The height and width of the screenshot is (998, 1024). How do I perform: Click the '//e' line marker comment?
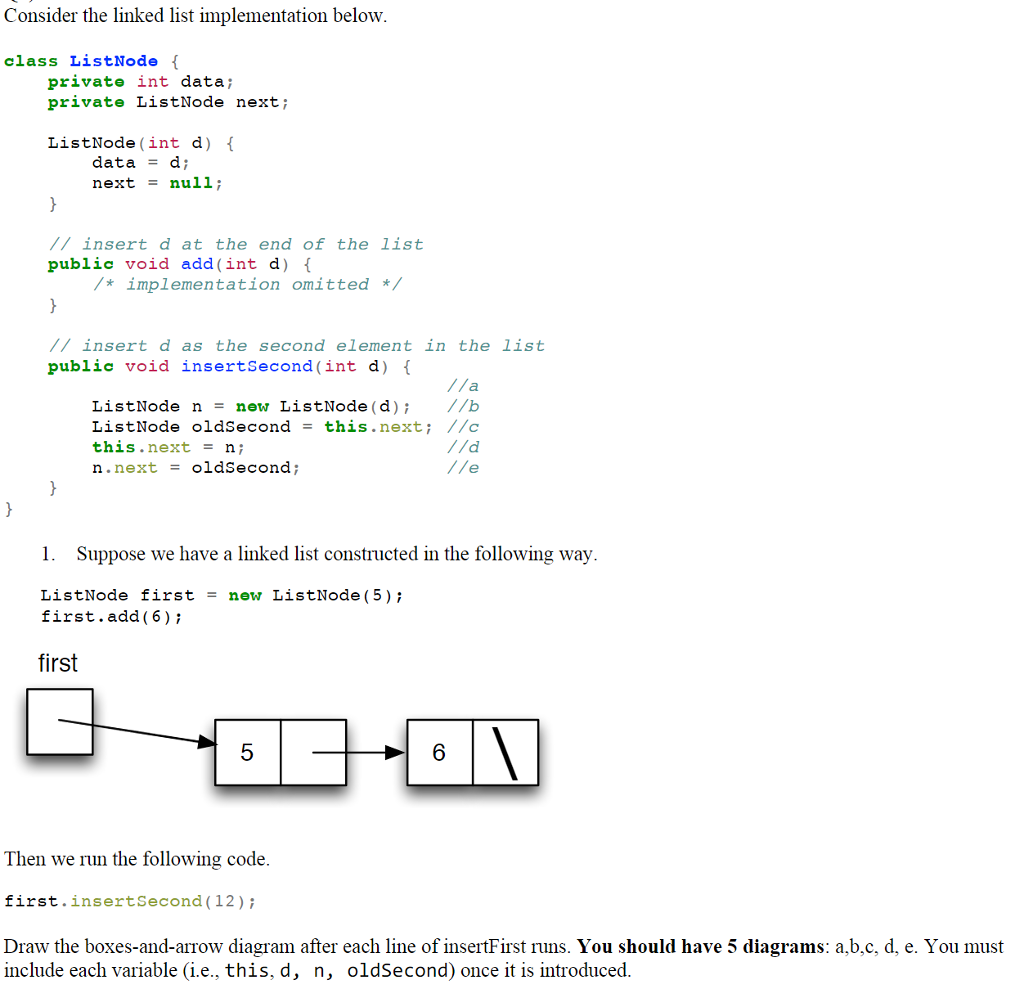463,468
